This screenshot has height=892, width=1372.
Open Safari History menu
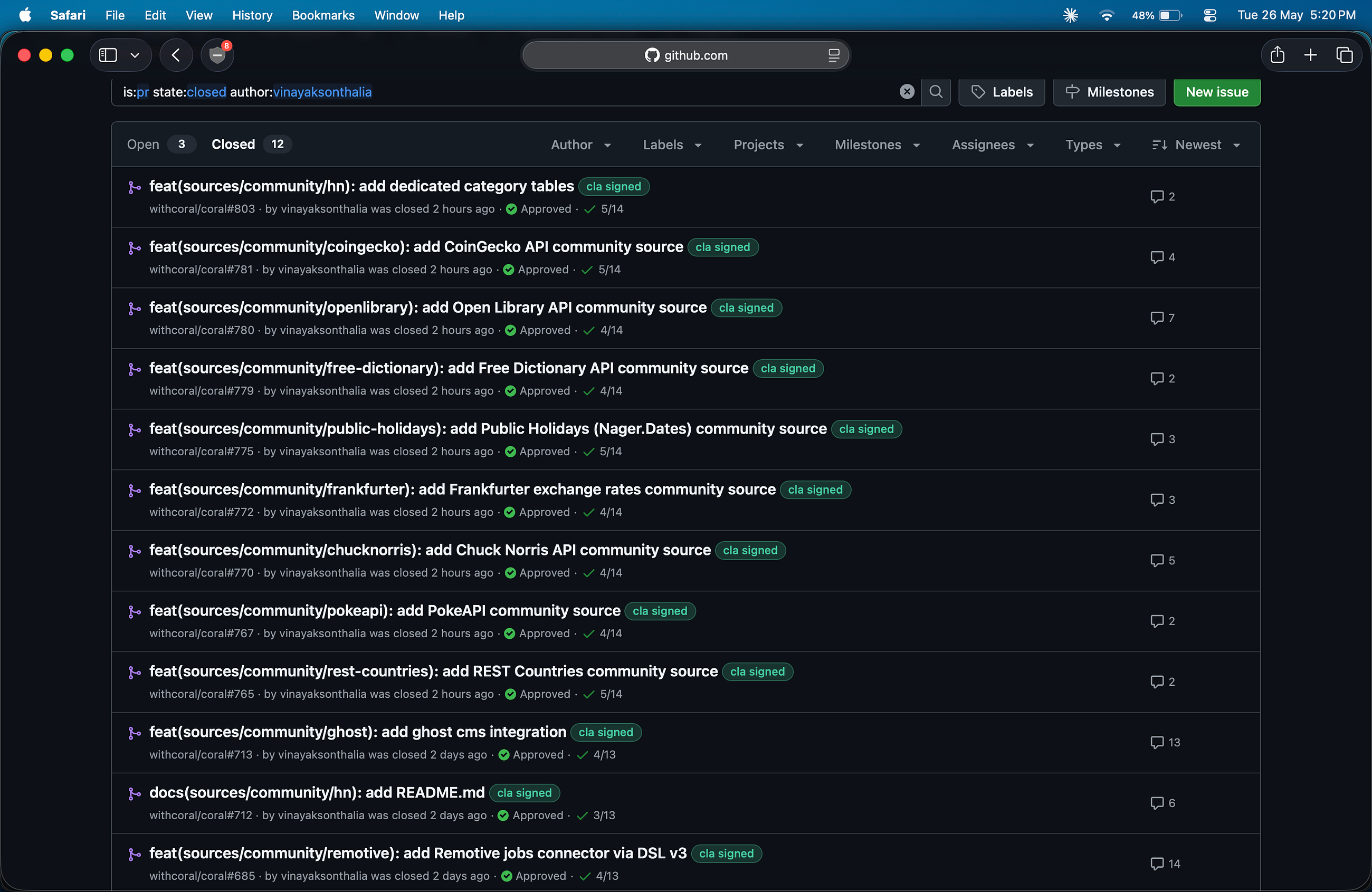click(x=252, y=15)
